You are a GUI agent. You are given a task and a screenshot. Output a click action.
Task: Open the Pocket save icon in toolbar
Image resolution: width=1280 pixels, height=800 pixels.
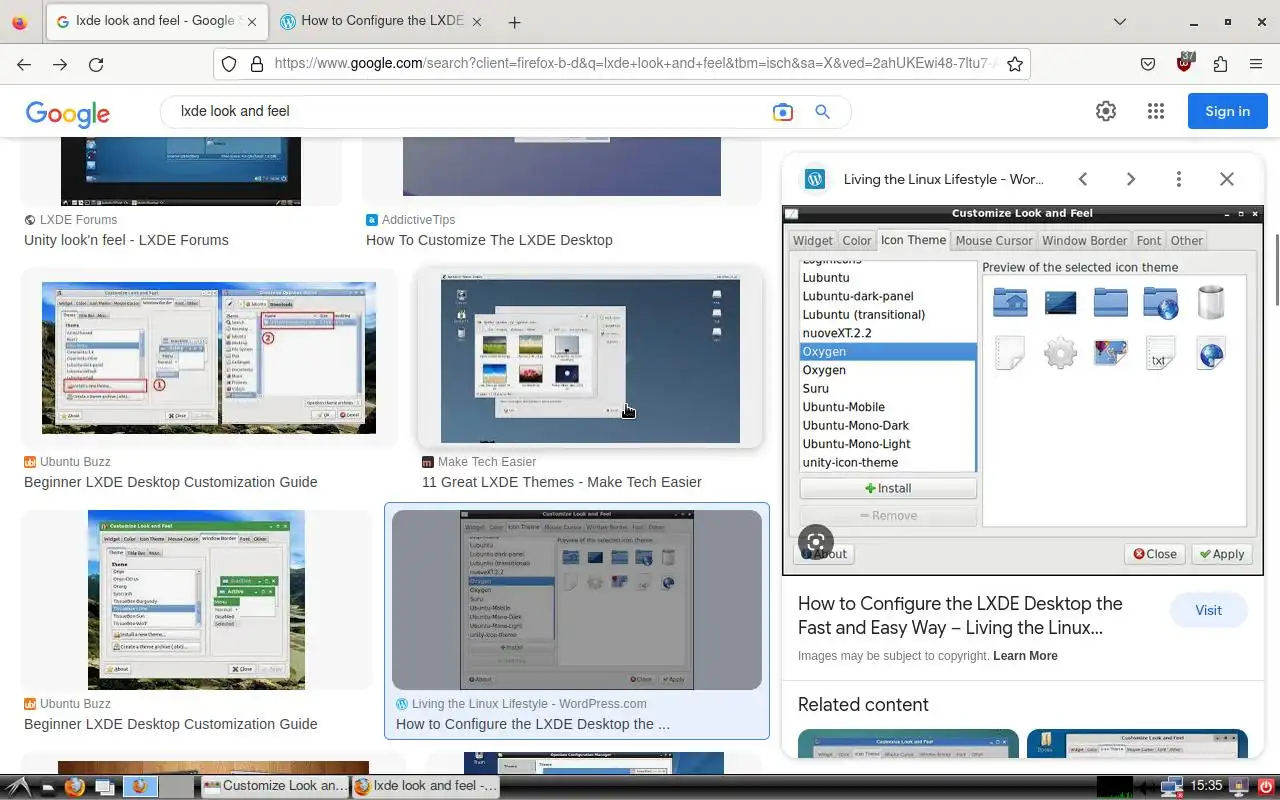click(x=1148, y=64)
